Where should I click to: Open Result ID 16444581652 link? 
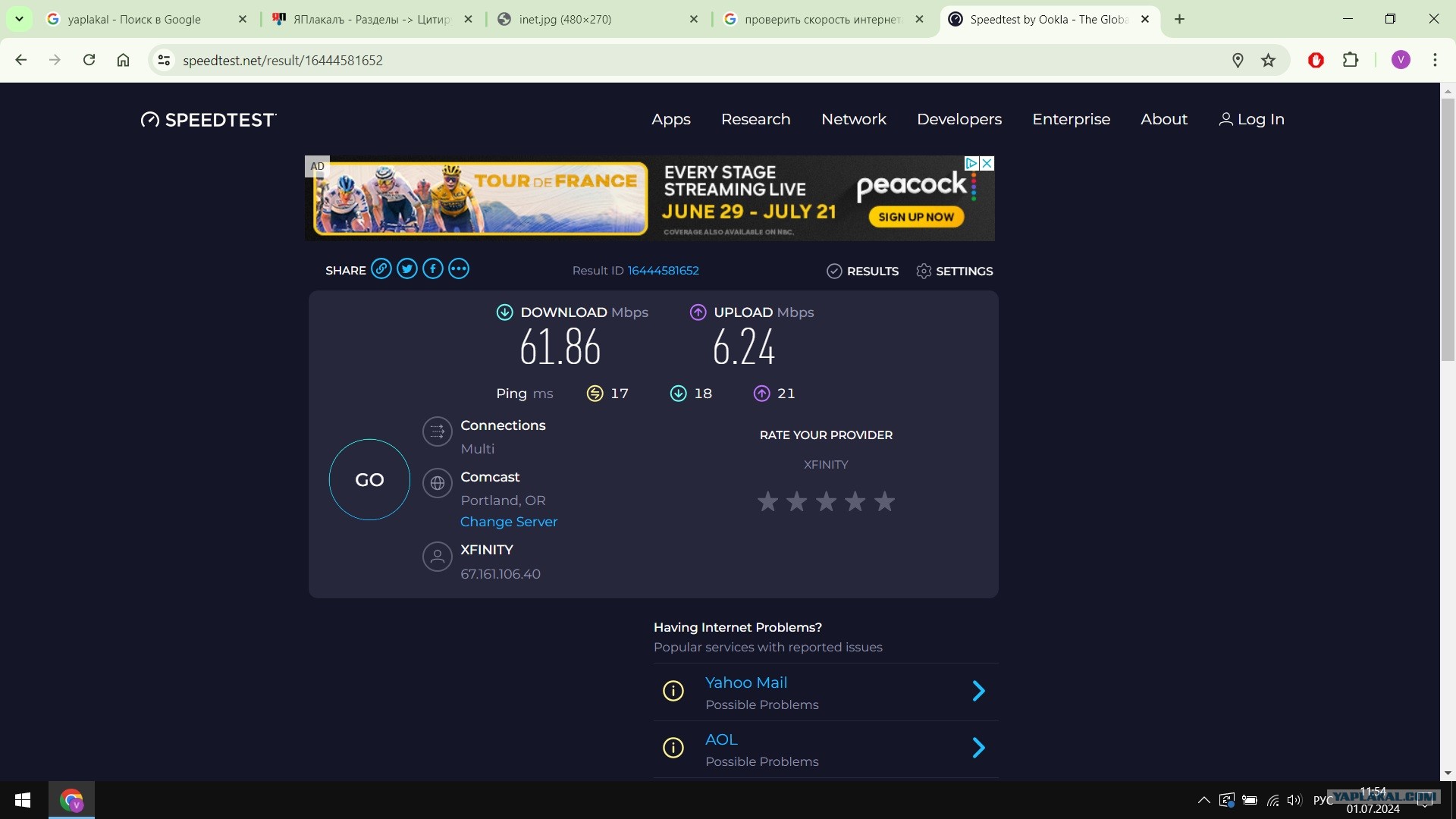[664, 271]
